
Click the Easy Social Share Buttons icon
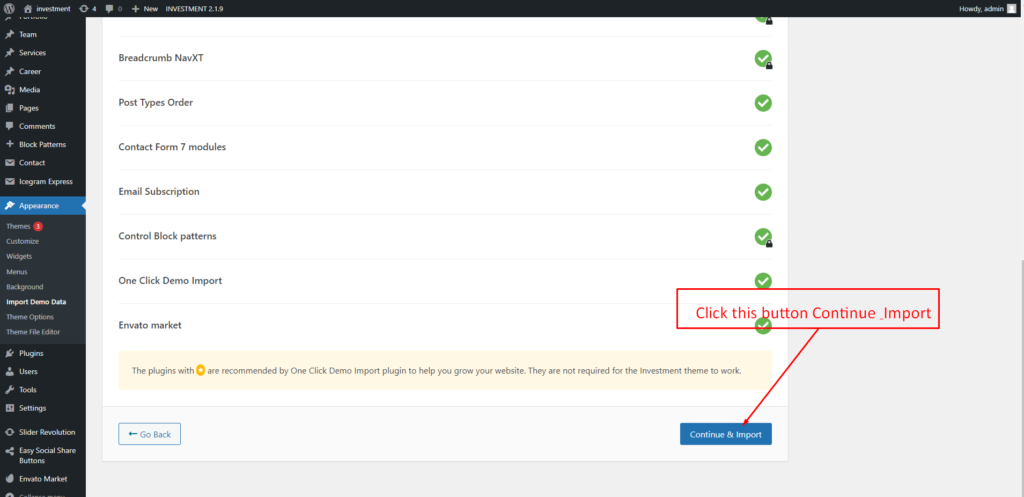pos(10,451)
